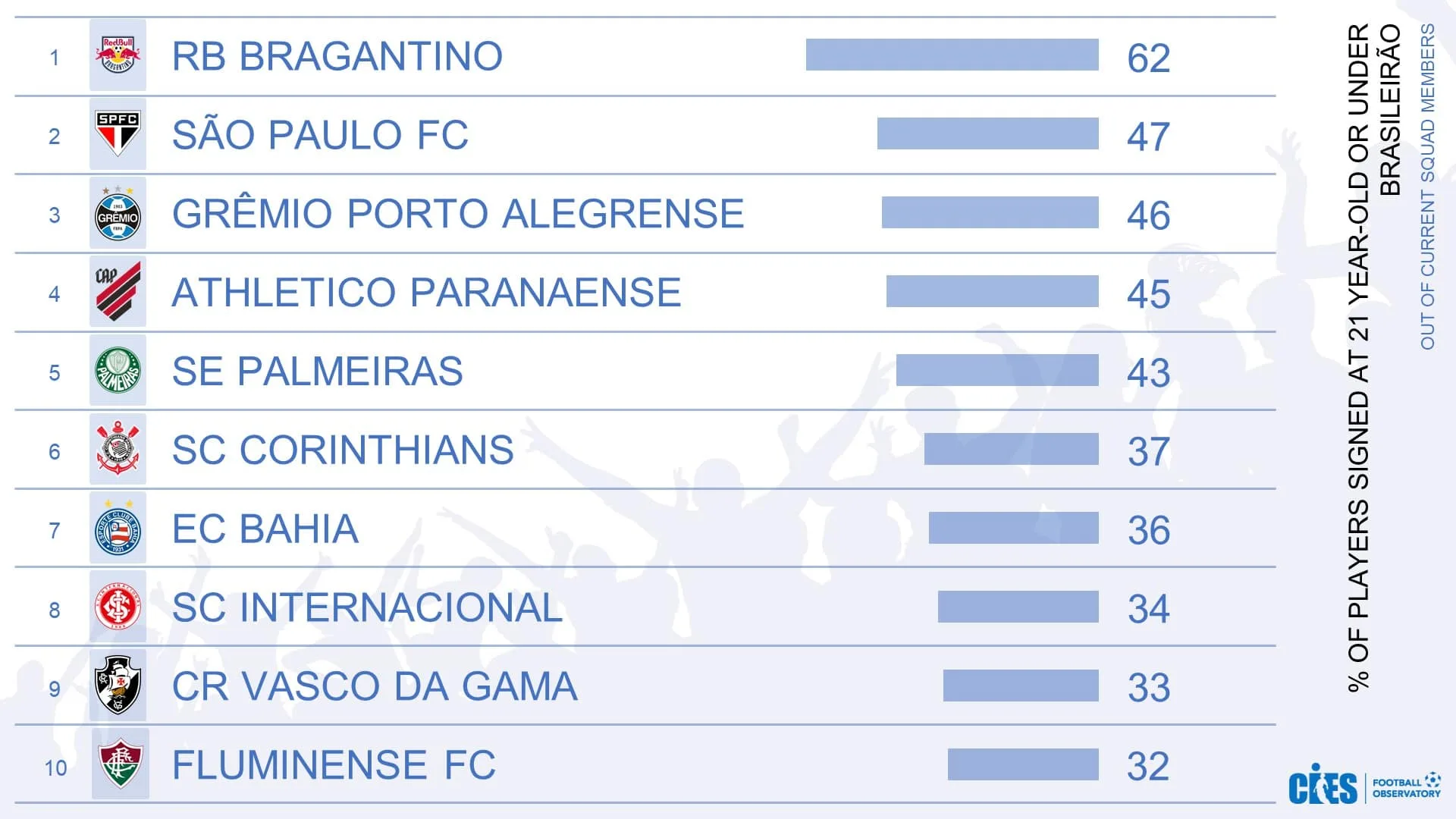This screenshot has height=819, width=1456.
Task: Click the RB Bragantino club crest
Action: (x=118, y=55)
